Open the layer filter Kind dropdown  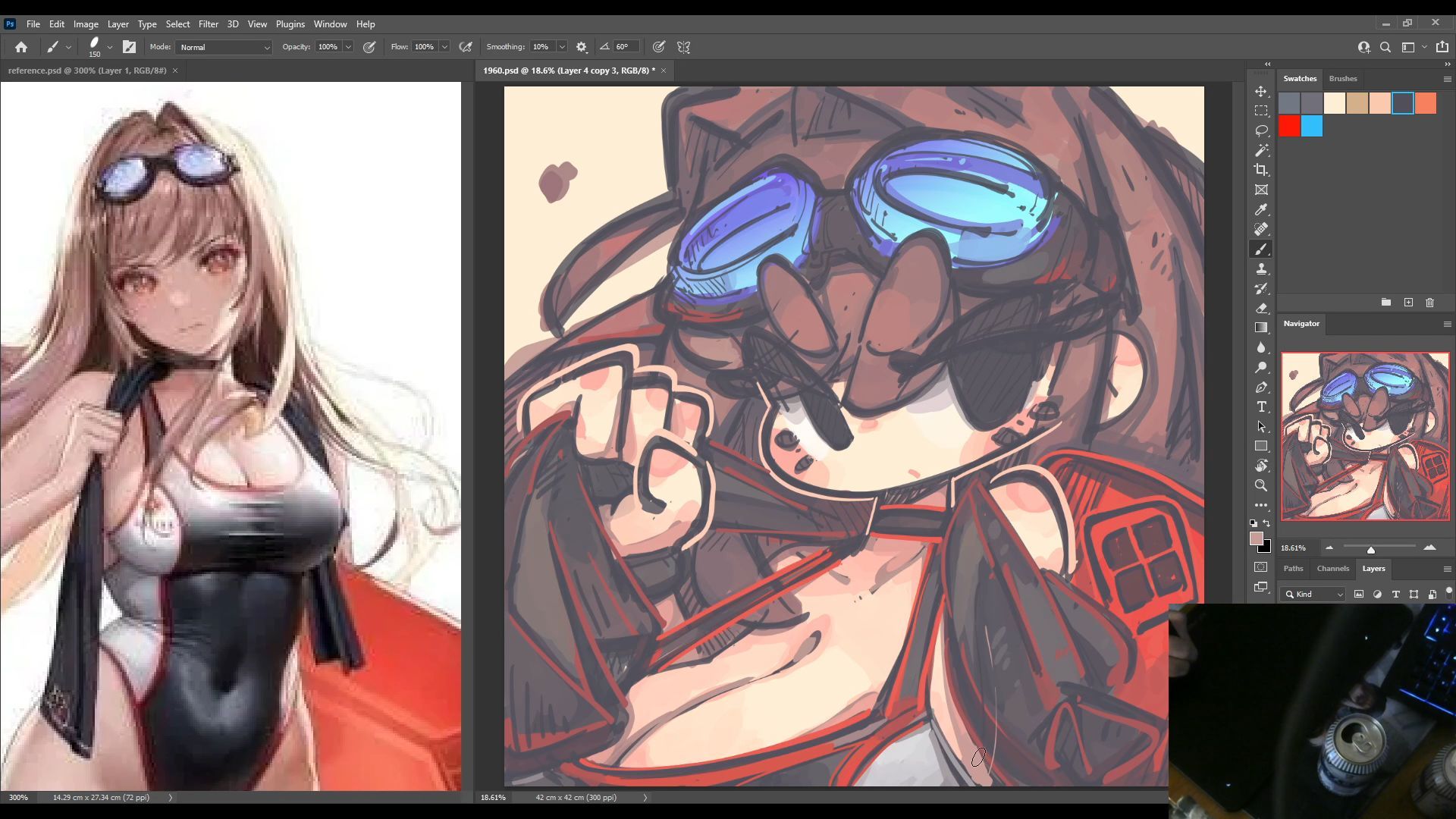click(1314, 595)
